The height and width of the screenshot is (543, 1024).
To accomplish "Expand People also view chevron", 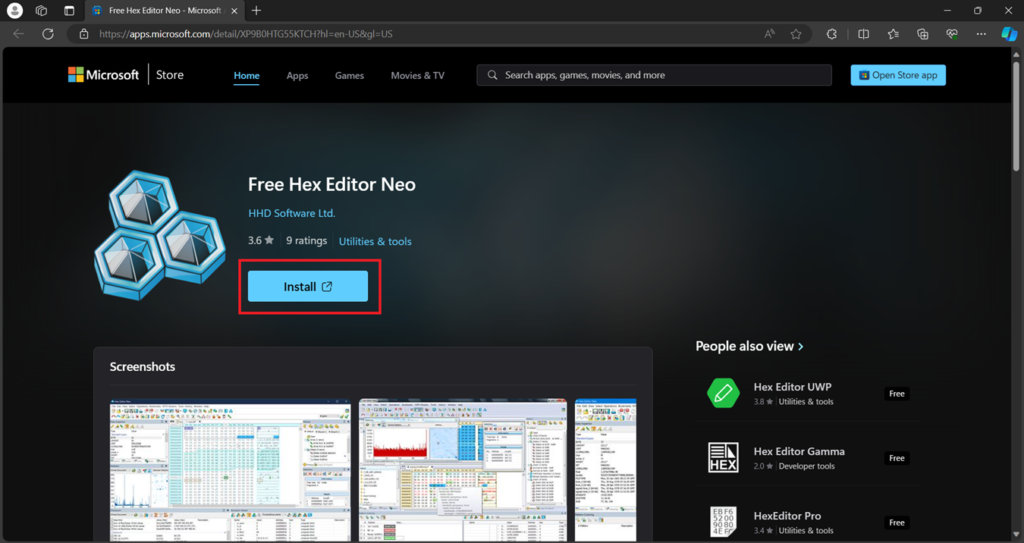I will click(x=801, y=346).
